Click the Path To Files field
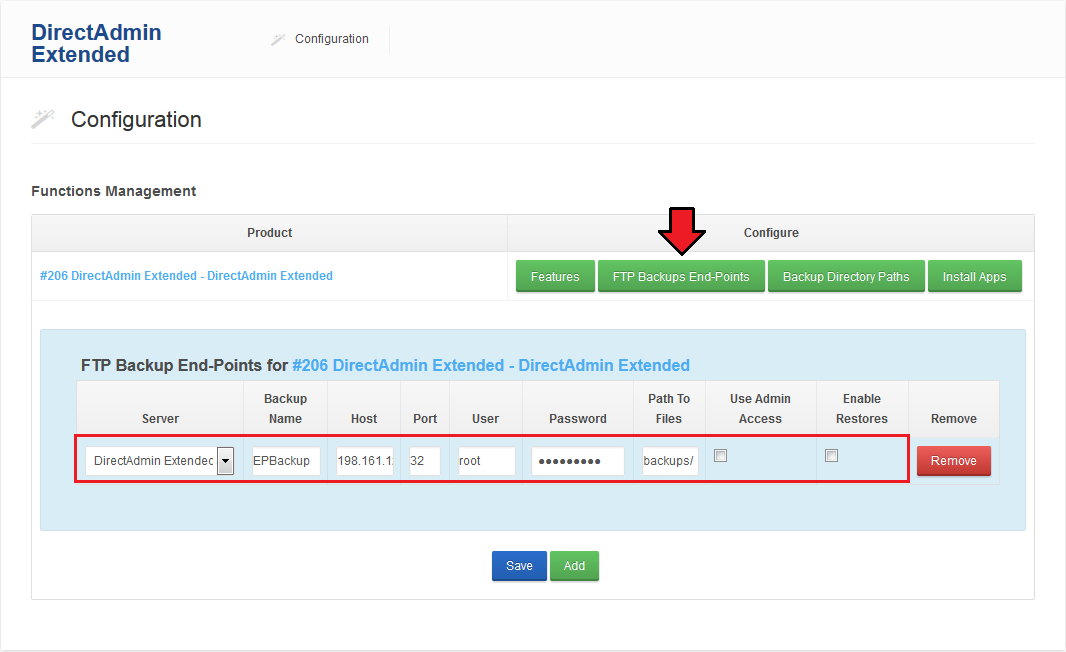The width and height of the screenshot is (1066, 652). click(x=670, y=461)
